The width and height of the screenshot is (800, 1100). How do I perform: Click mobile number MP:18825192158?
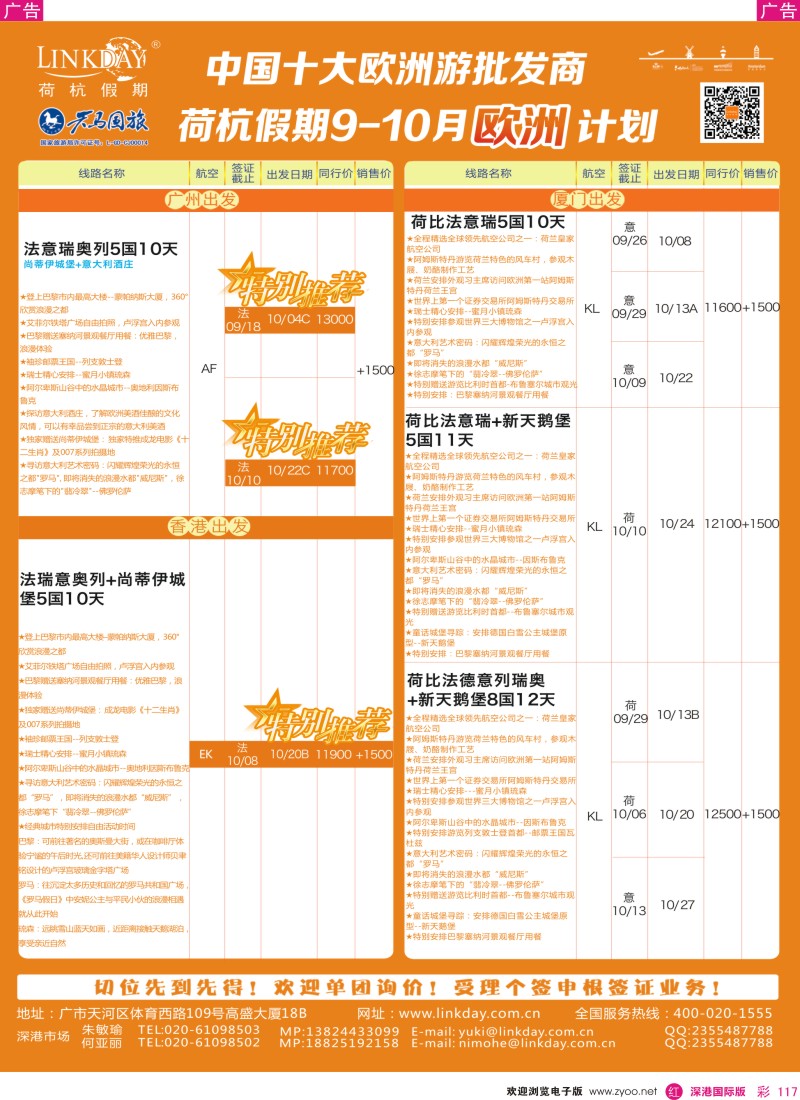click(x=339, y=1043)
